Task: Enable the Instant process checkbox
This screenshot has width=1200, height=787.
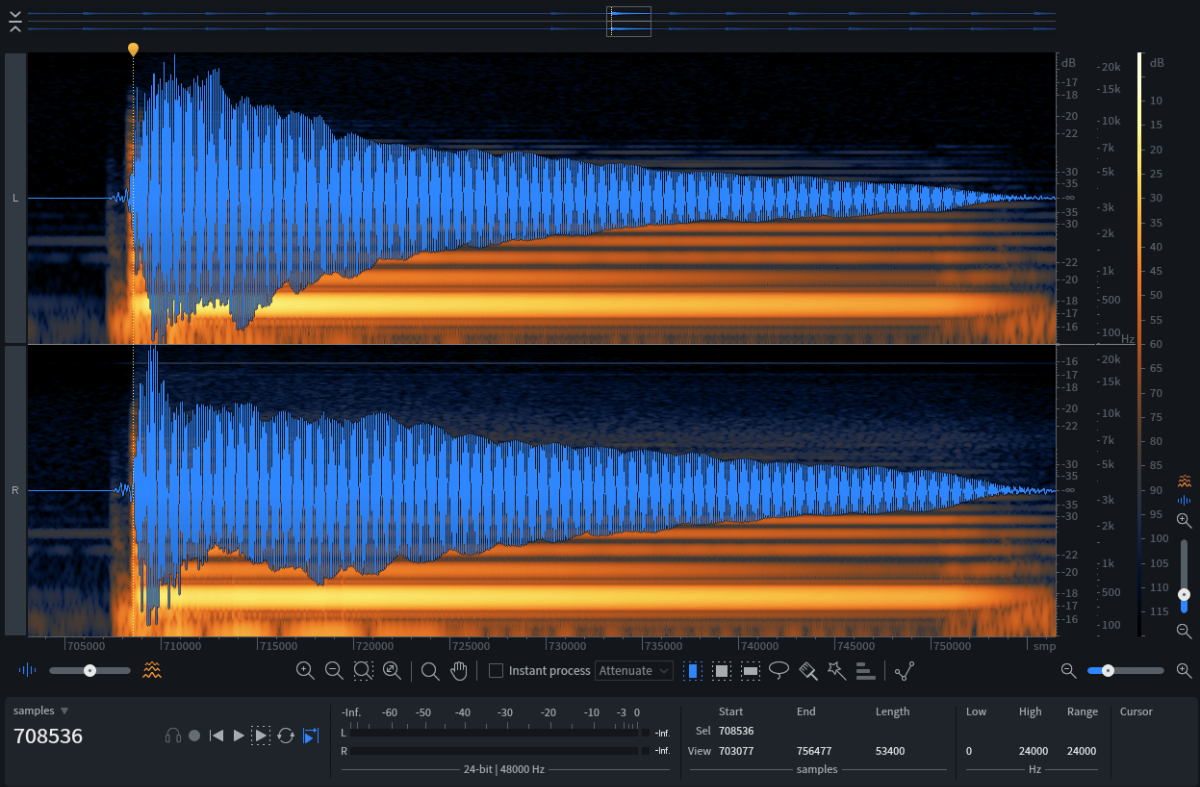Action: click(495, 670)
